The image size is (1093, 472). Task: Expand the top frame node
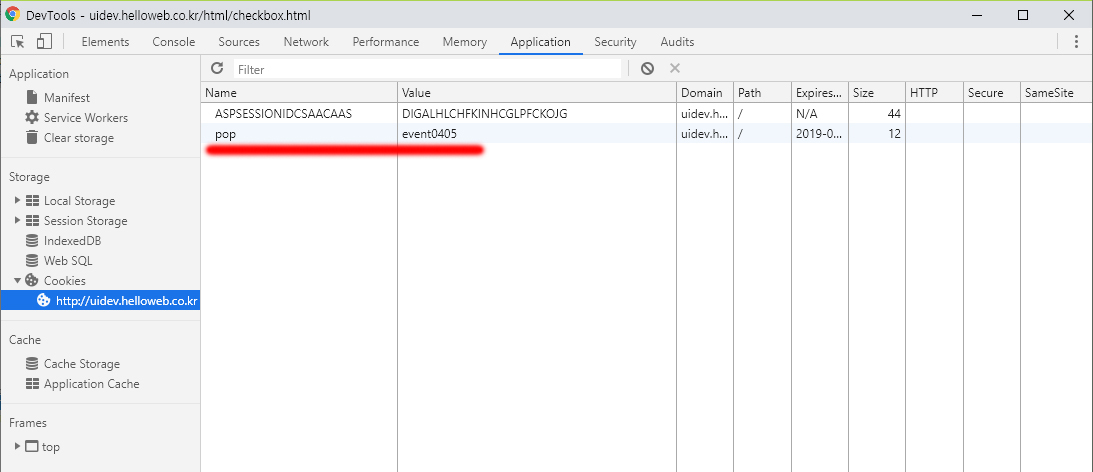(17, 446)
